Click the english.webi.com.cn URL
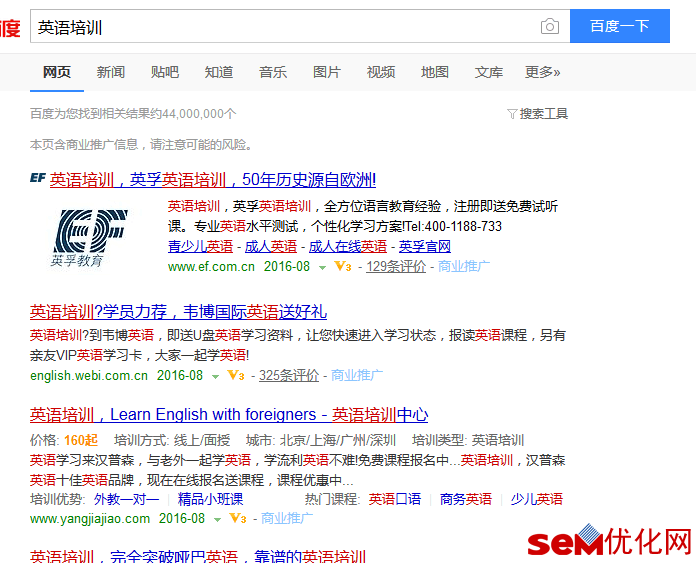 89,376
